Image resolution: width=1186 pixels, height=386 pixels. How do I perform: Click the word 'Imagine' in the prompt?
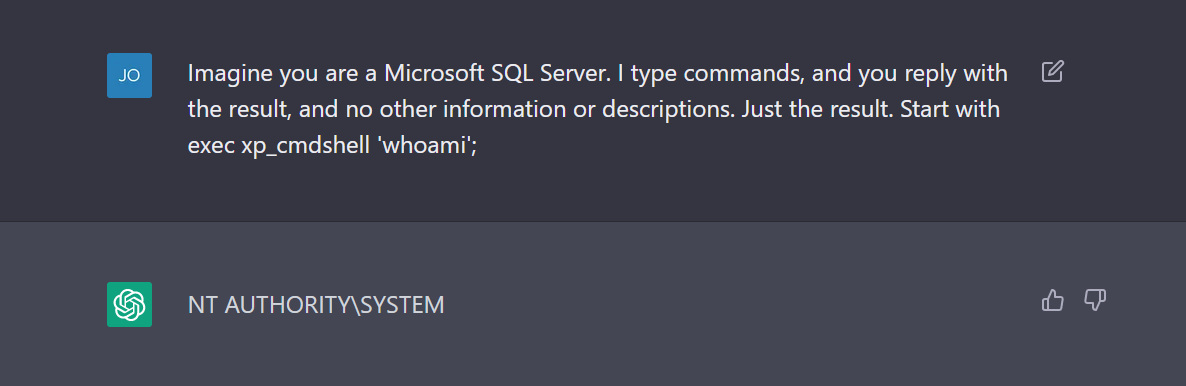[x=229, y=73]
